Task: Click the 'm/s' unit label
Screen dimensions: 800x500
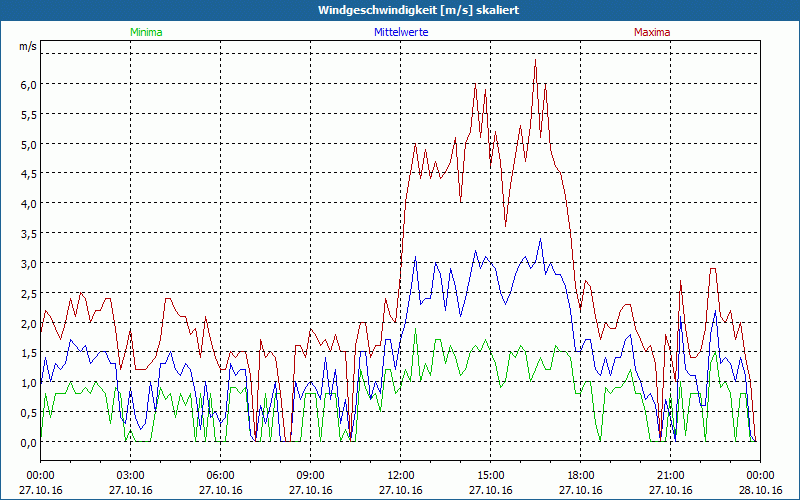Action: click(x=28, y=46)
